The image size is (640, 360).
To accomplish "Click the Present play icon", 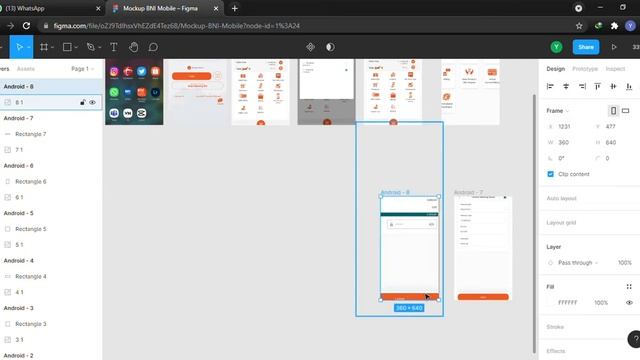I will click(614, 47).
